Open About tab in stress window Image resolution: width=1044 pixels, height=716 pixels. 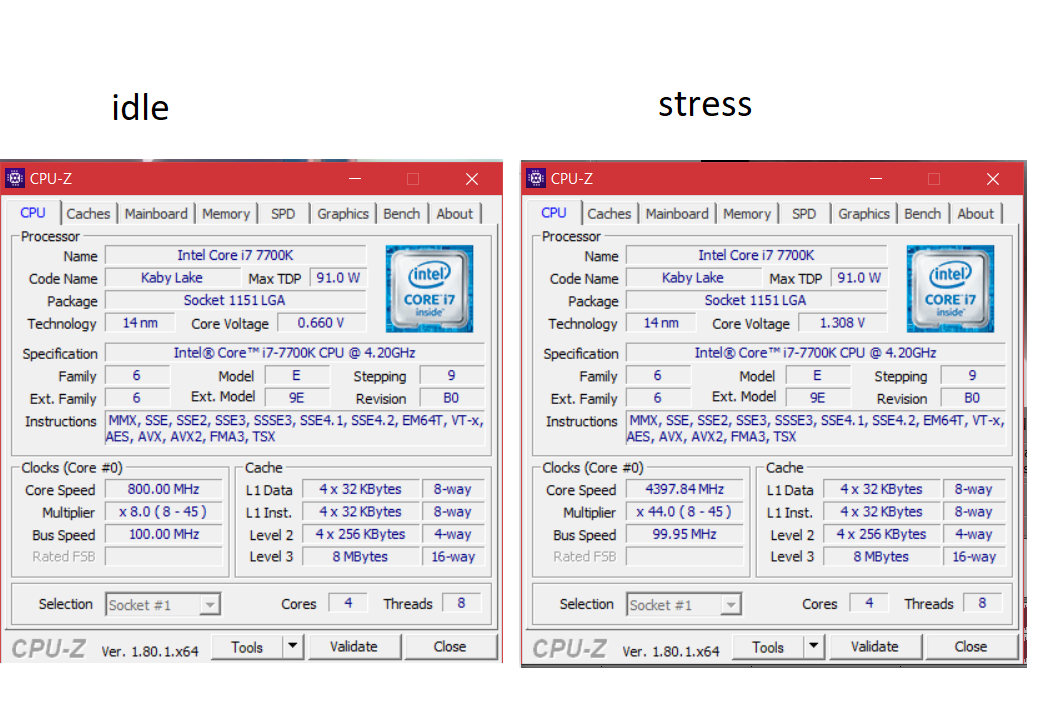click(x=975, y=214)
